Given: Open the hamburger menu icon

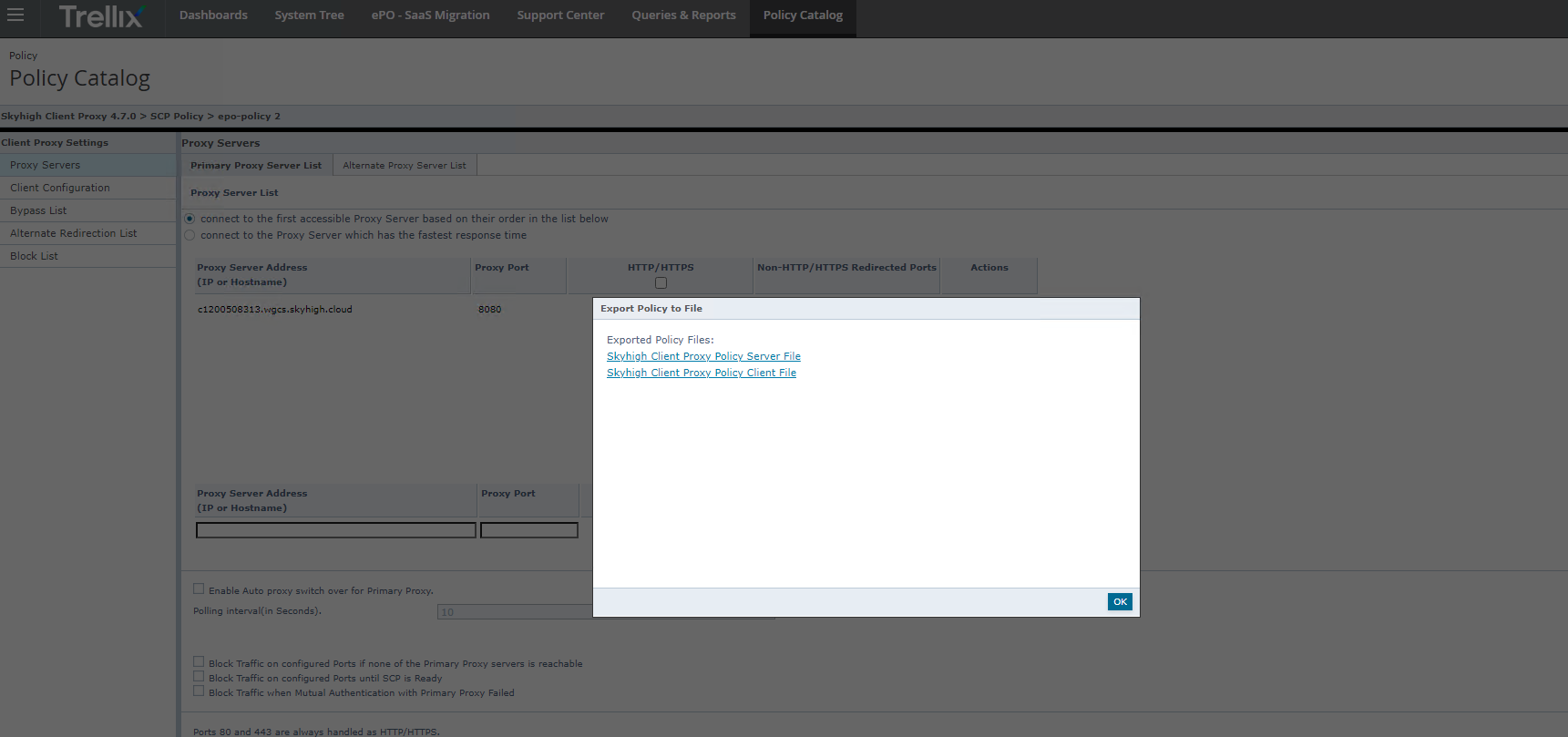Looking at the screenshot, I should coord(15,15).
